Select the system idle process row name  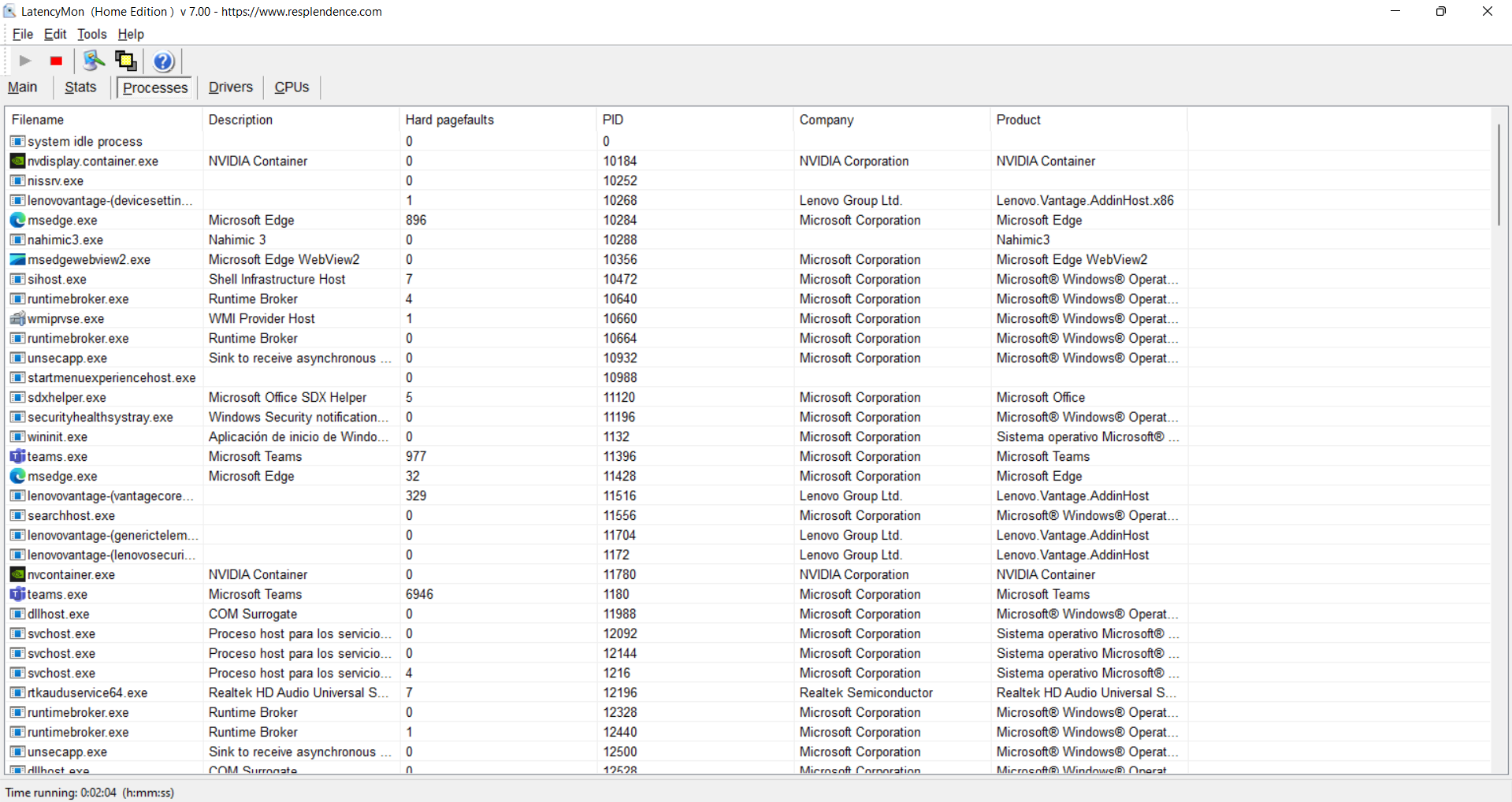tap(85, 141)
